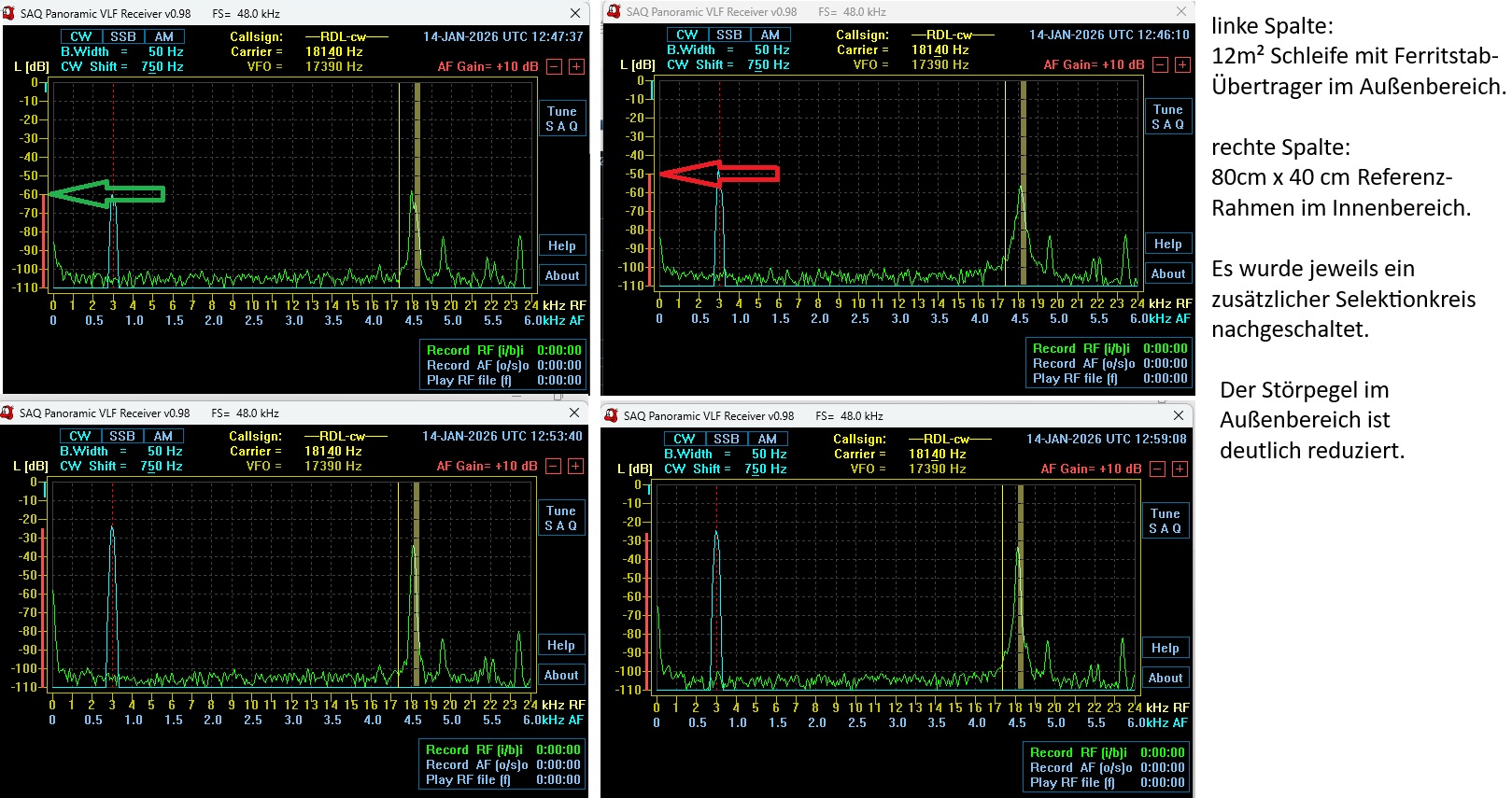
Task: Select CW mode in the 12:47:37 window
Action: pos(81,36)
